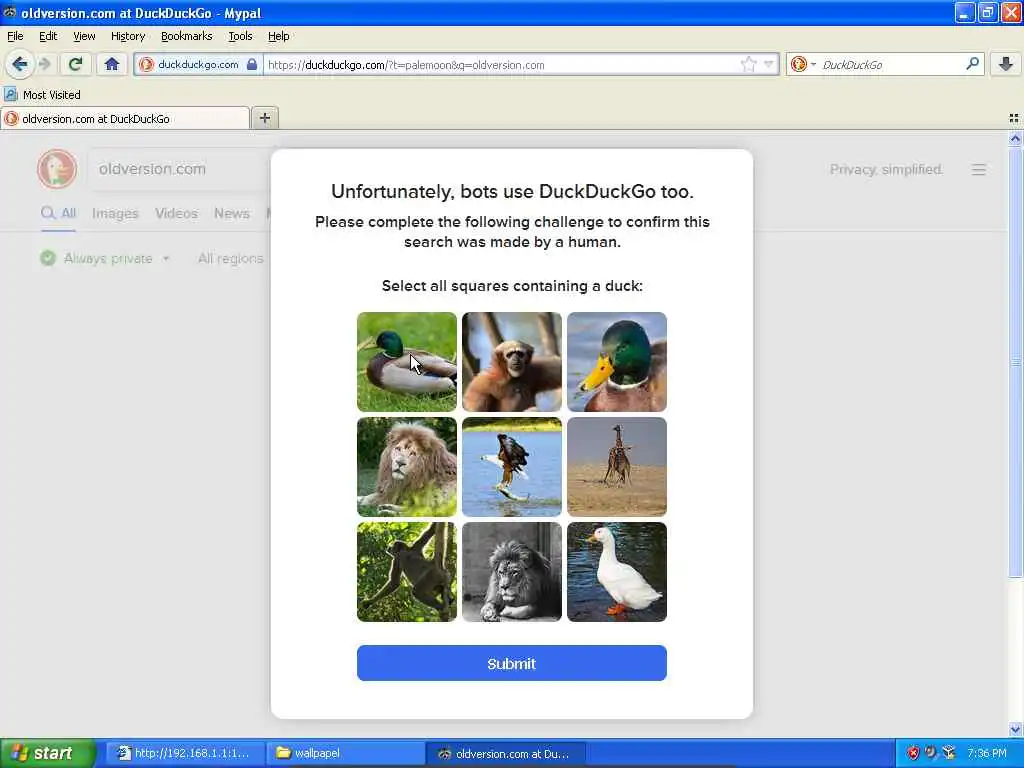Bookmark this page with the star icon
This screenshot has width=1024, height=768.
tap(748, 64)
